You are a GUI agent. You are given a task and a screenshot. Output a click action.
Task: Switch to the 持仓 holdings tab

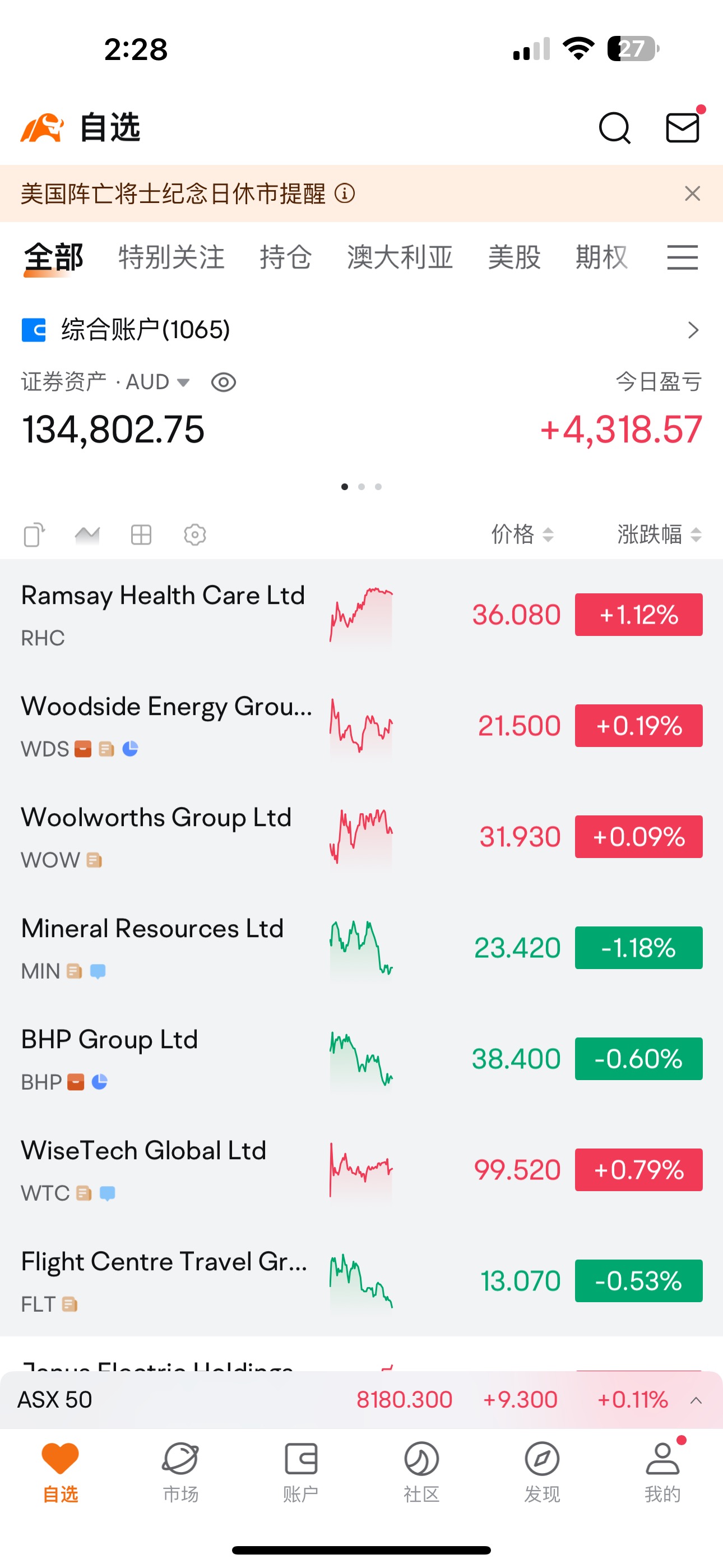pos(285,257)
